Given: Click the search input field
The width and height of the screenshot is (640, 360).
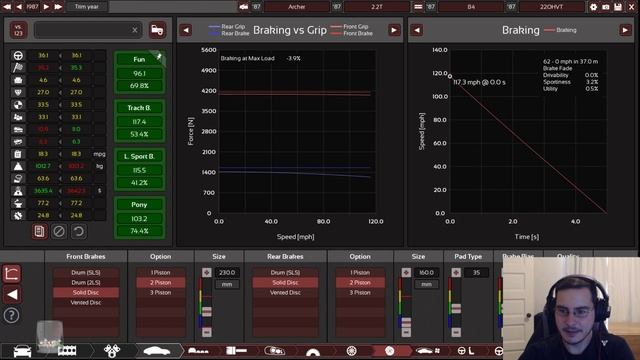Looking at the screenshot, I should click(x=88, y=30).
